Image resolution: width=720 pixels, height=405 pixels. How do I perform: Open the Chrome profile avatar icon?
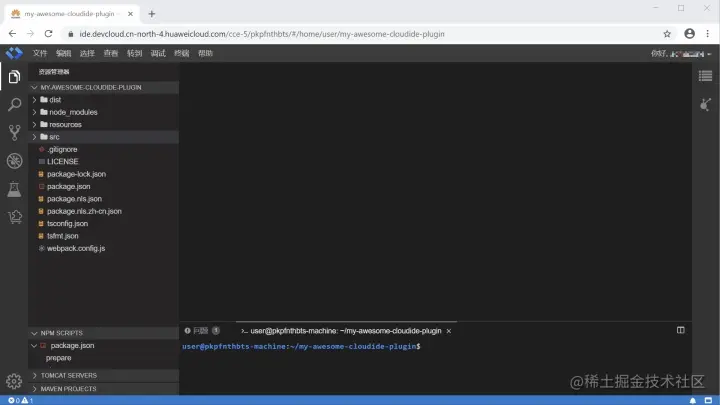click(689, 34)
